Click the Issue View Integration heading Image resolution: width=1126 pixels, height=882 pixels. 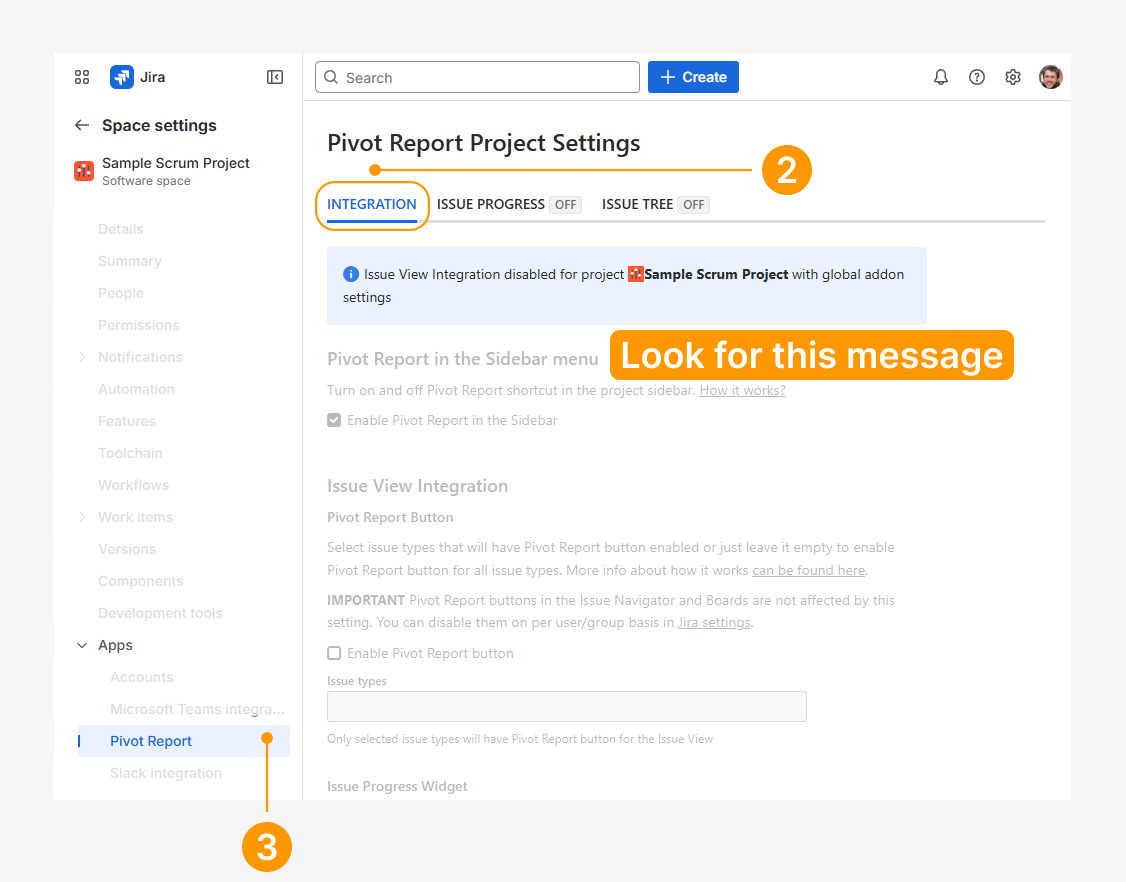pyautogui.click(x=417, y=486)
